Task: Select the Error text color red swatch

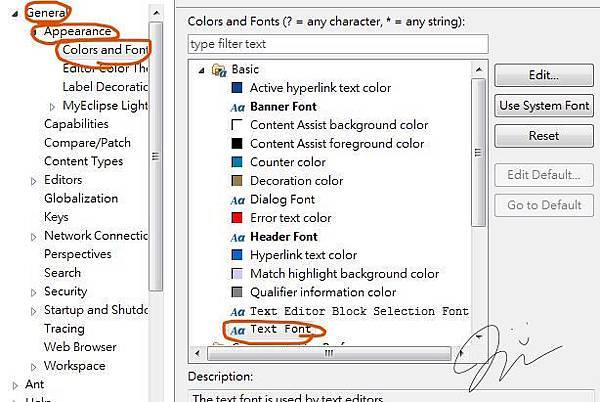Action: pos(237,218)
